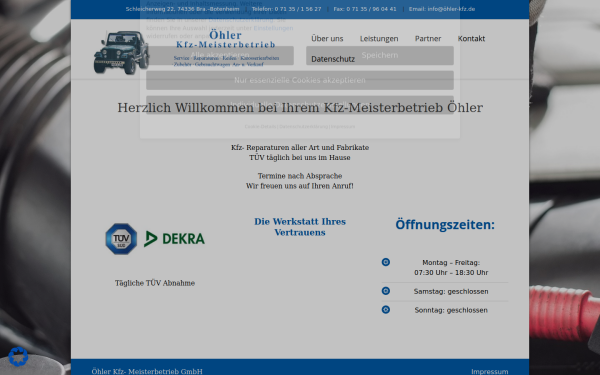Open the Impressum link in the footer

click(x=489, y=372)
